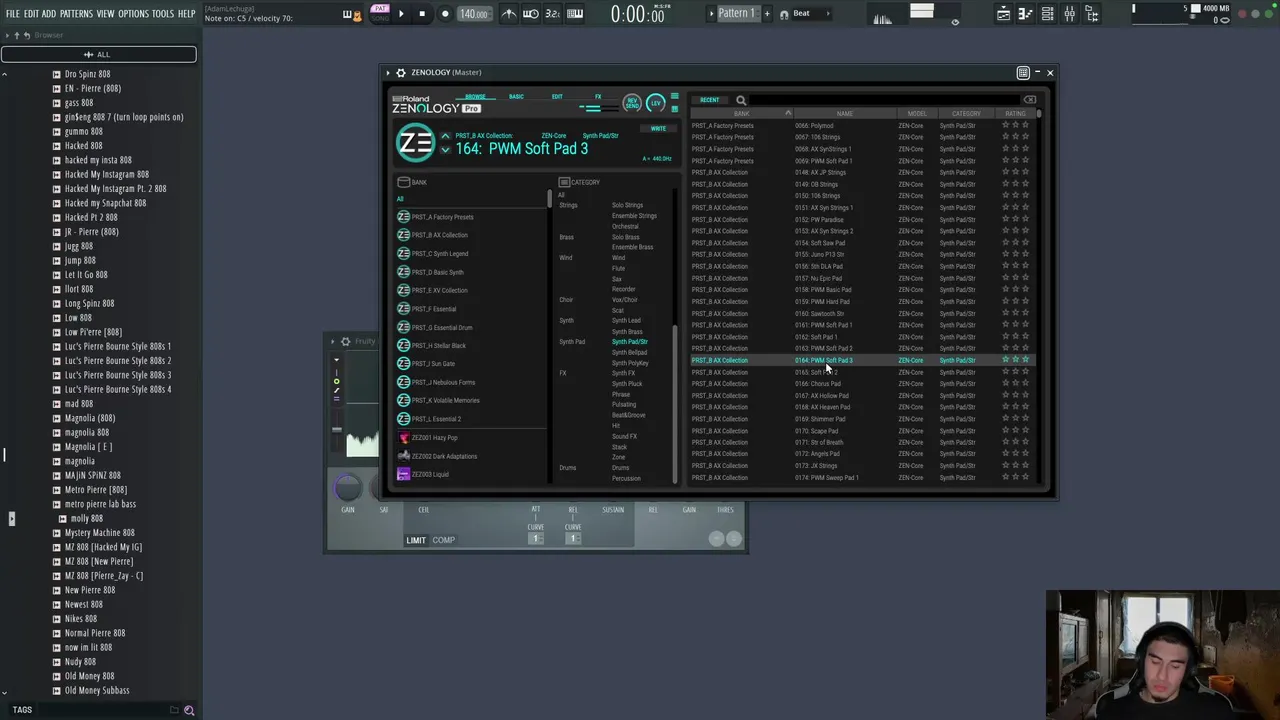Select the ZEZ003 Liquid bank
Viewport: 1280px width, 720px height.
click(430, 475)
